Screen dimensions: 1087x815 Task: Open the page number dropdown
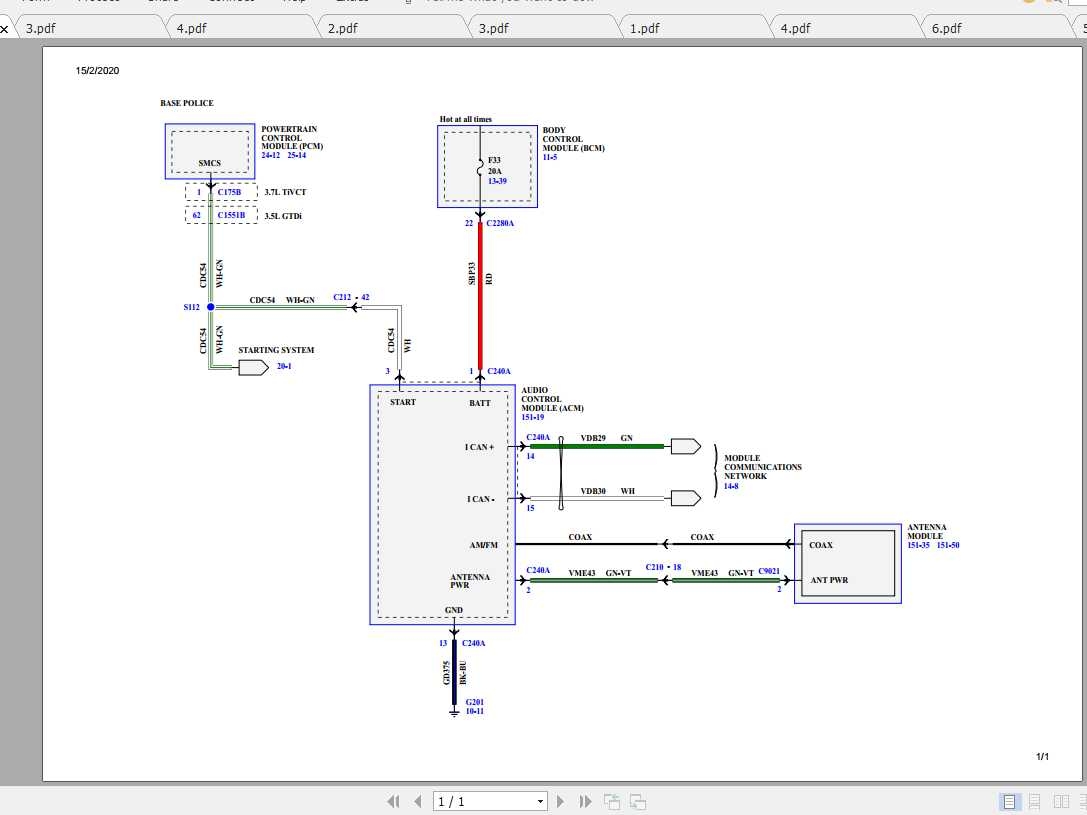[541, 801]
